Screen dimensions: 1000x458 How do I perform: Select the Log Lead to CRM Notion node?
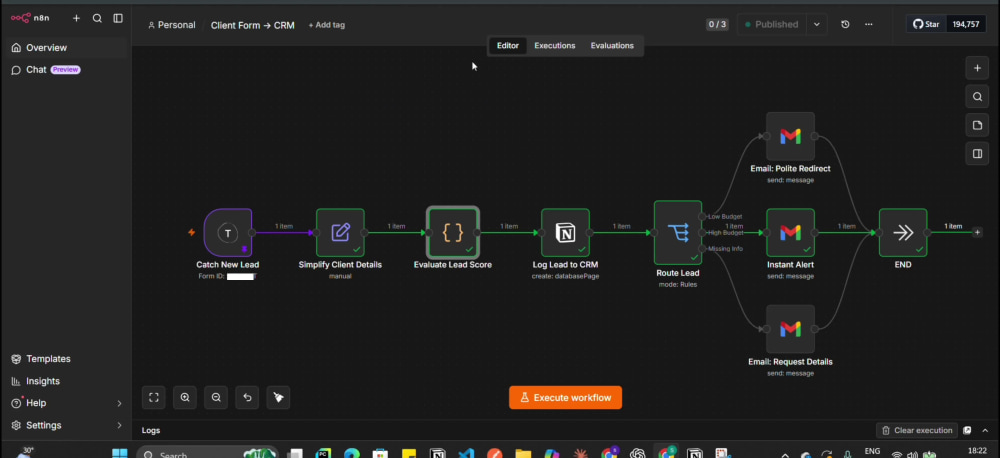(x=565, y=233)
